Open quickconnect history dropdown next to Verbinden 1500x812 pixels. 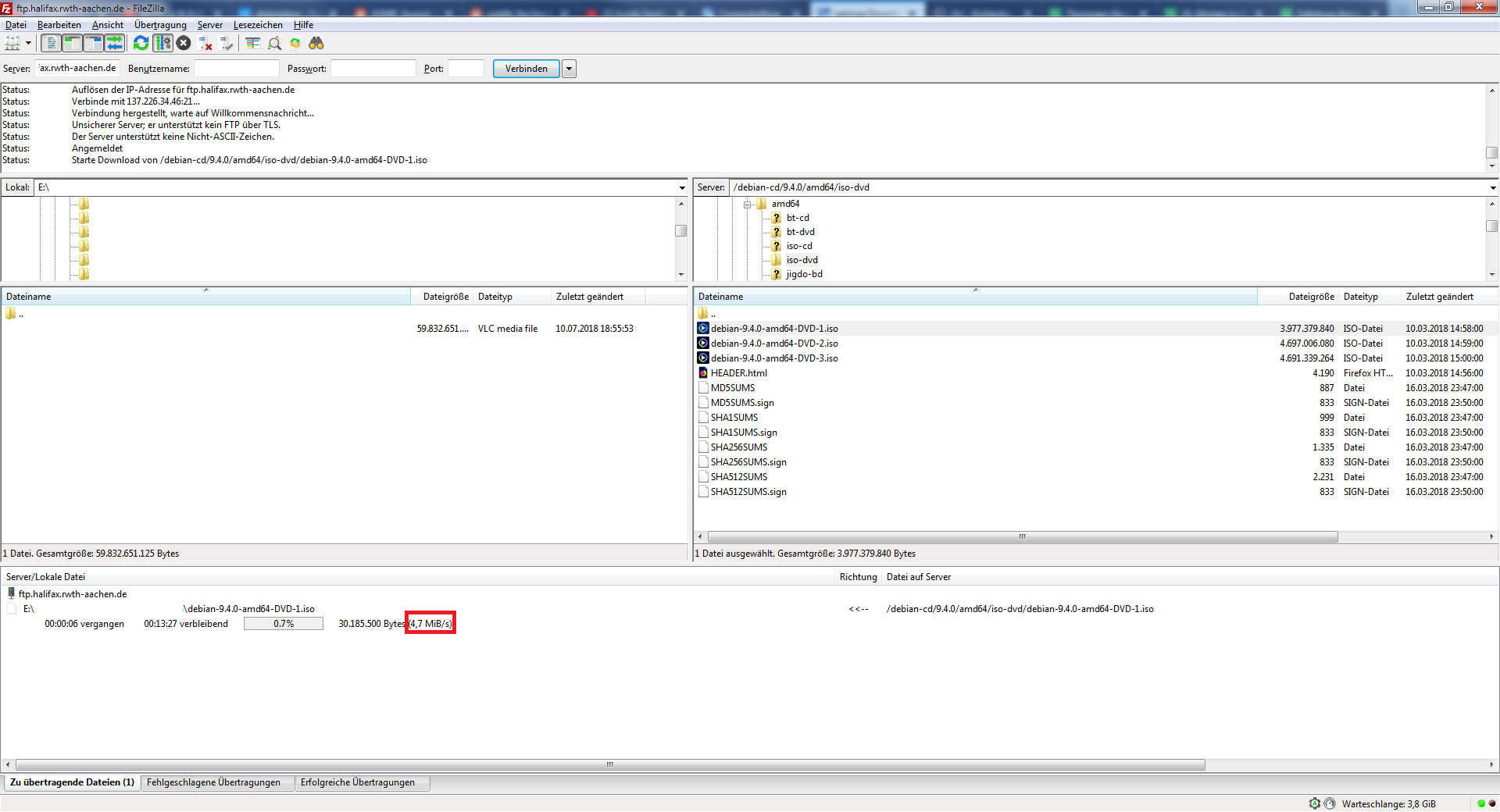click(570, 69)
